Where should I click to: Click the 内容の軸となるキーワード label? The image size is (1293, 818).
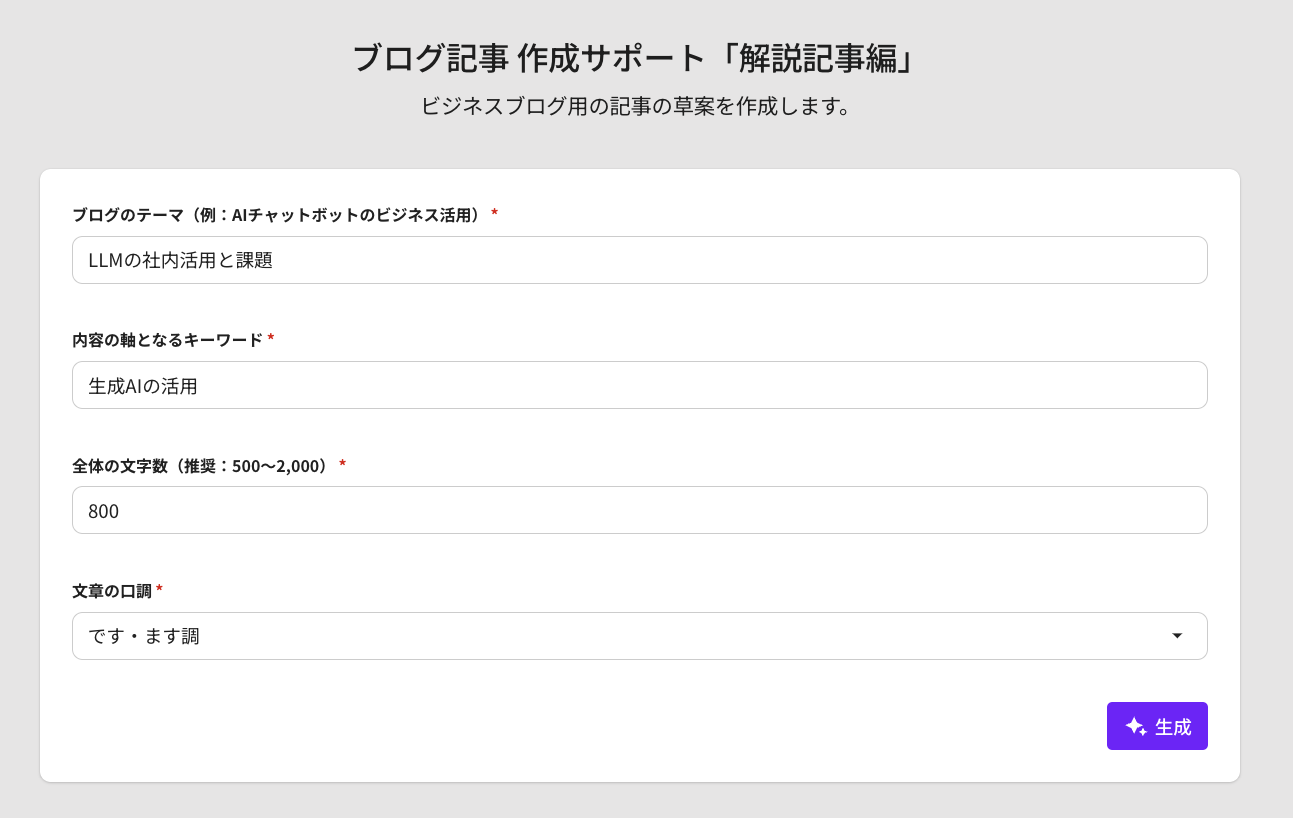pos(167,340)
